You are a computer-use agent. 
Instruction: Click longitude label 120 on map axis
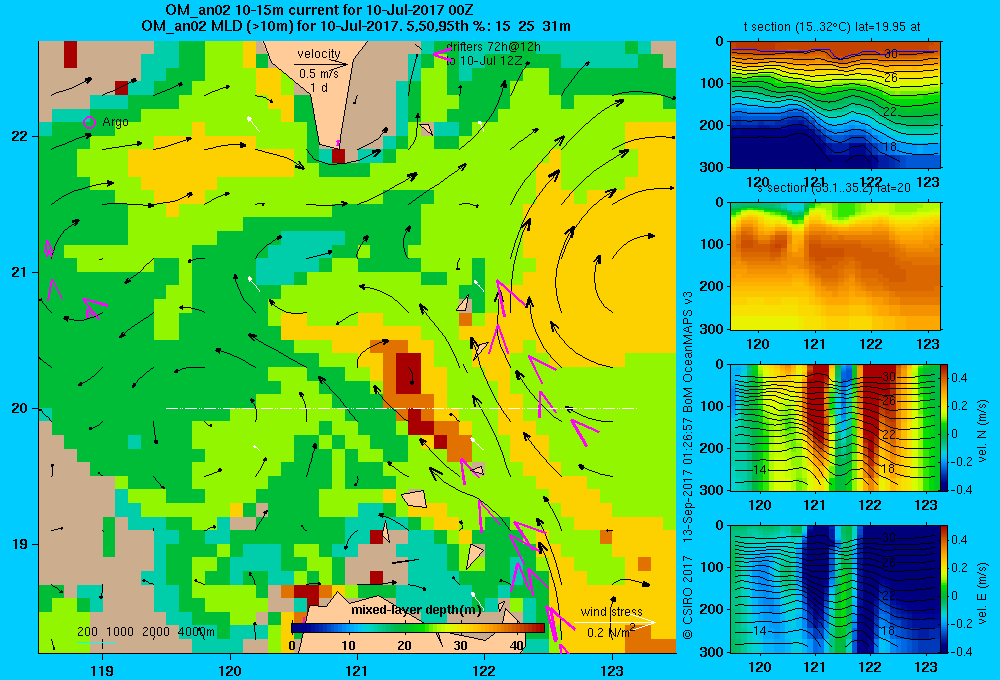click(230, 670)
